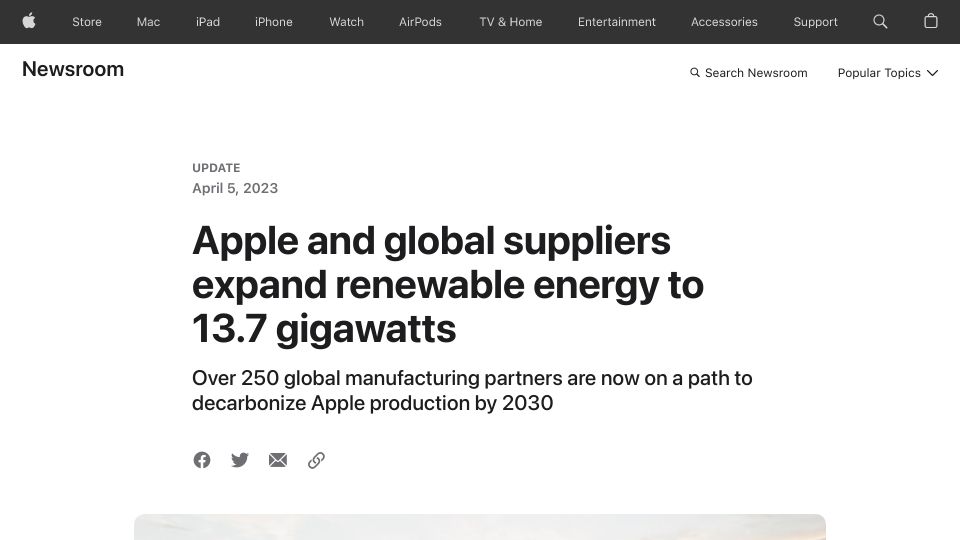Click the headline about 13.7 gigawatts
Viewport: 960px width, 540px height.
tap(448, 285)
